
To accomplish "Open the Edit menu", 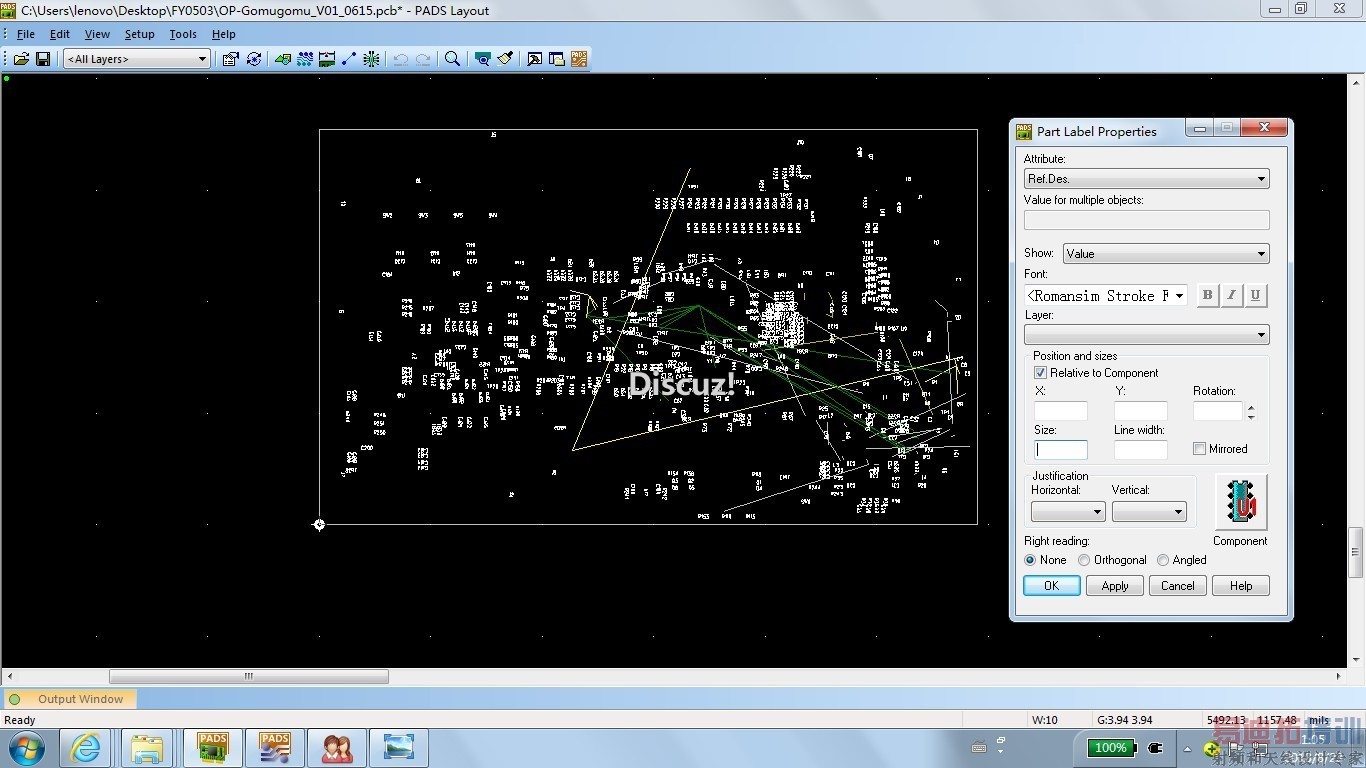I will tap(60, 34).
